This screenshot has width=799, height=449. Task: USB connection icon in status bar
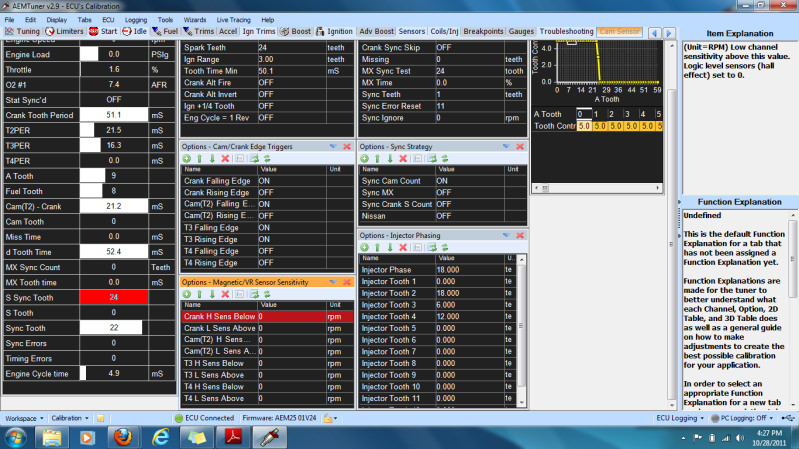tap(787, 418)
